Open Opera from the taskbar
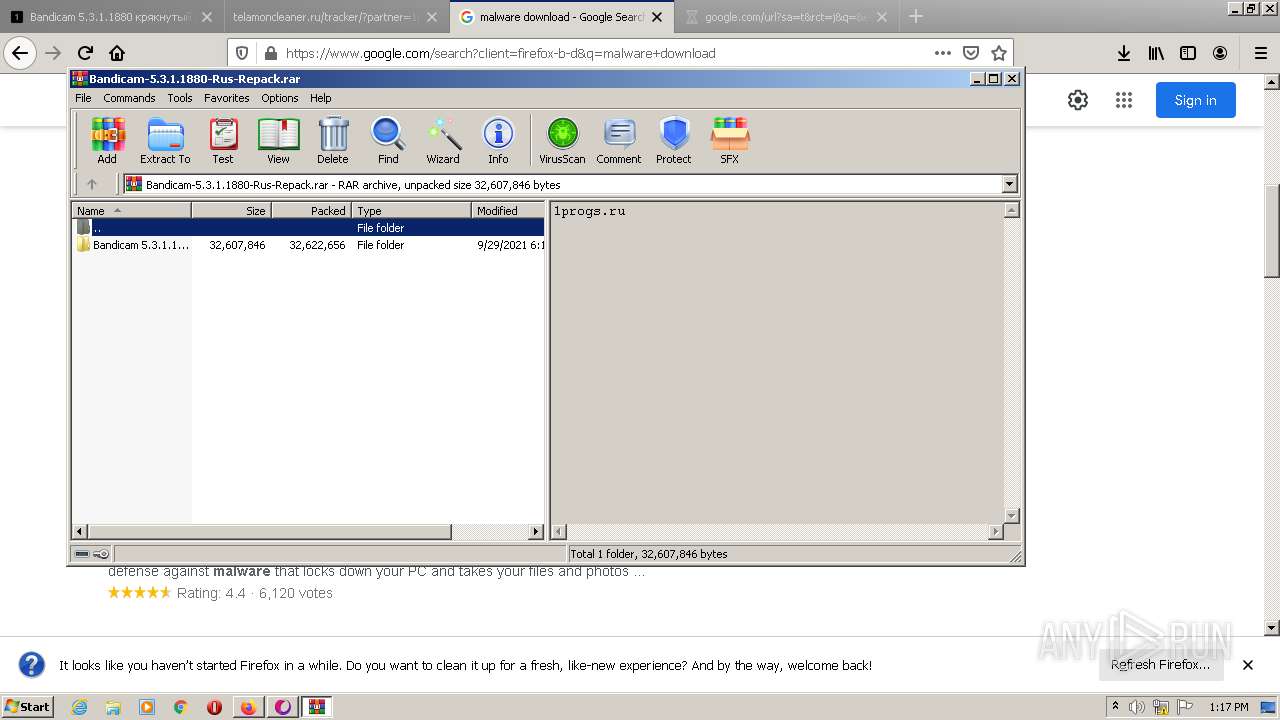 point(214,707)
